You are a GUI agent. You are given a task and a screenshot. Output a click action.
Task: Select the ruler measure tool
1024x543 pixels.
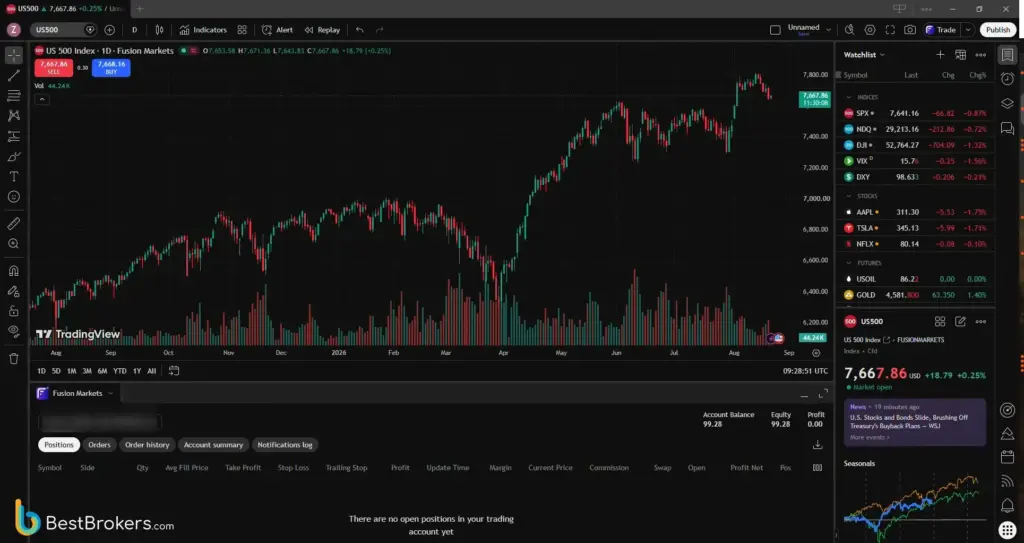(x=14, y=223)
